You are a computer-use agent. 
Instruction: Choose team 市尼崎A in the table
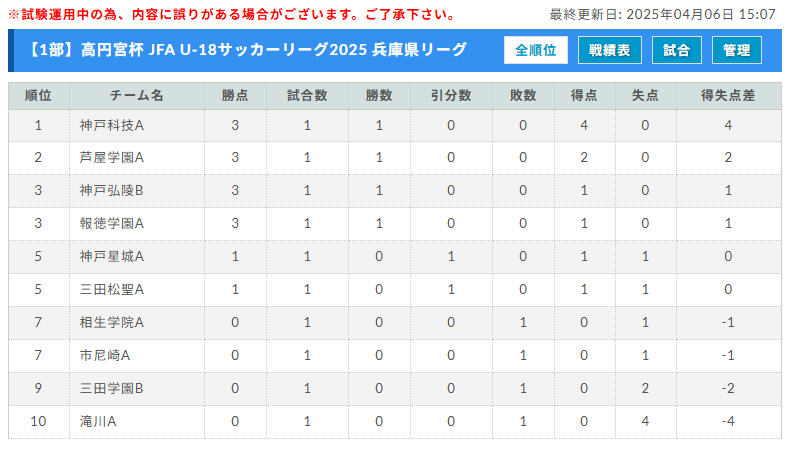[105, 355]
